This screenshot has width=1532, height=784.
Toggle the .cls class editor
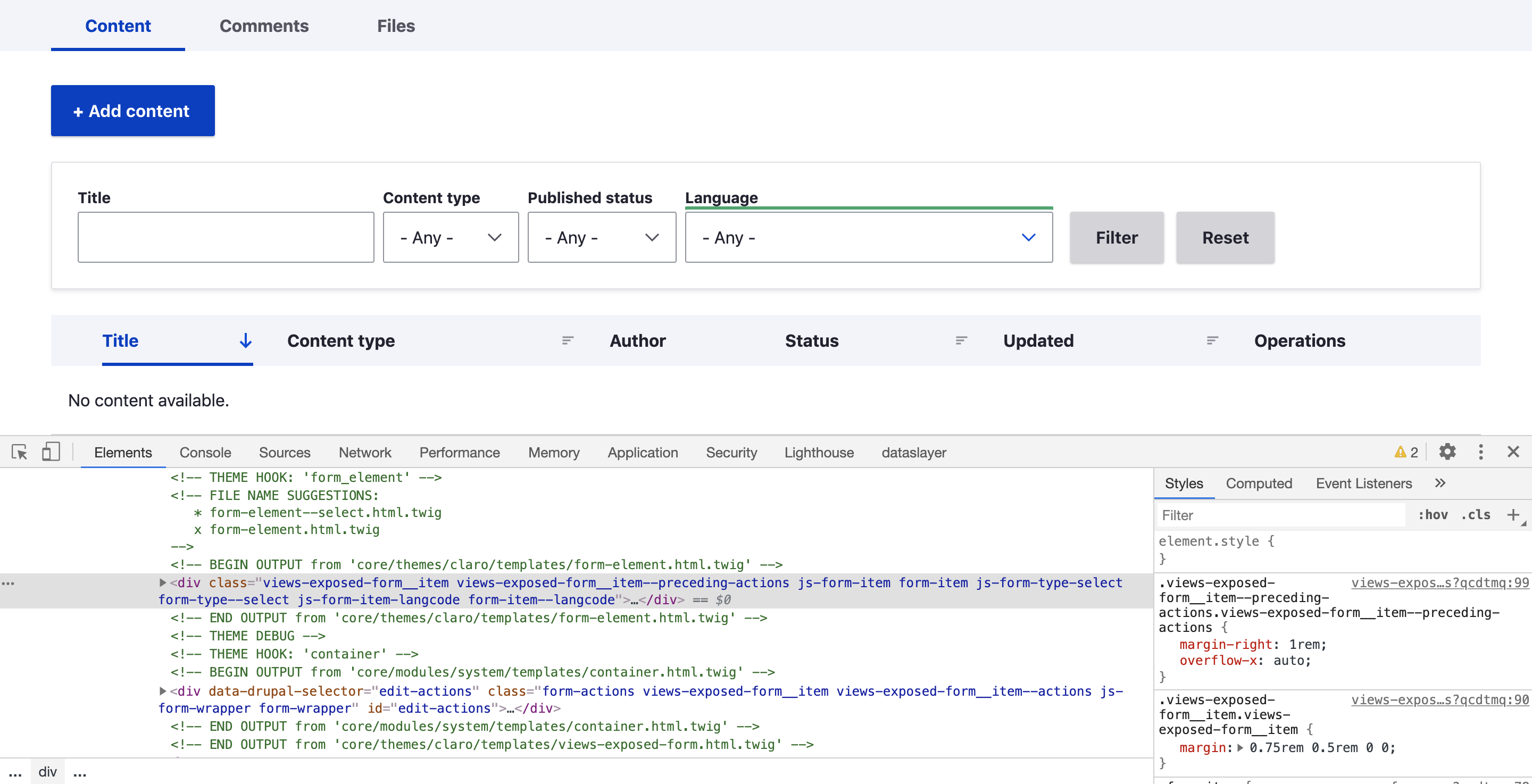[1476, 515]
